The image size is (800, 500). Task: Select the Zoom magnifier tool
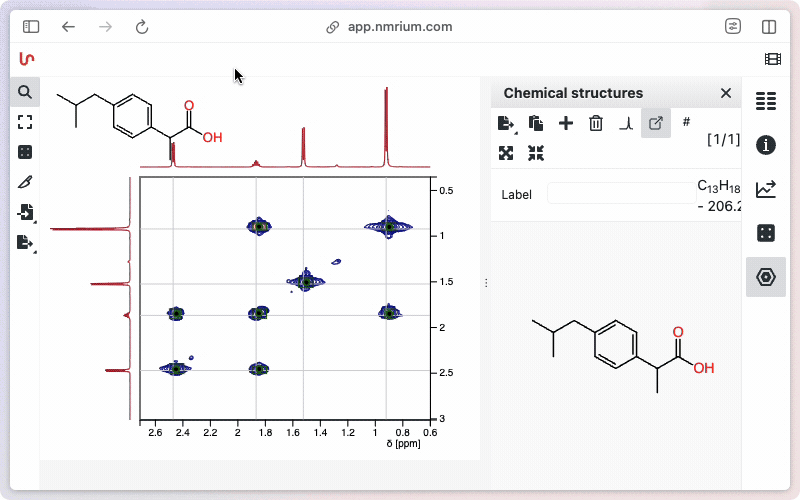click(25, 92)
